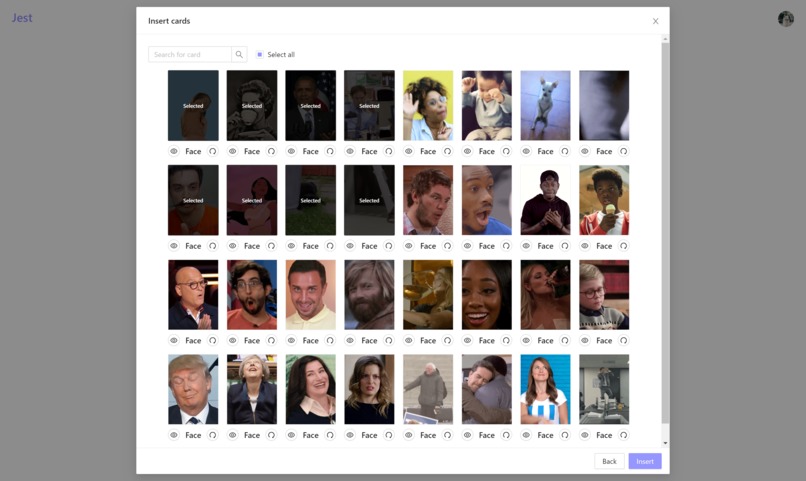Select the smiling man in yellow polo card
This screenshot has width=806, height=481.
[310, 294]
